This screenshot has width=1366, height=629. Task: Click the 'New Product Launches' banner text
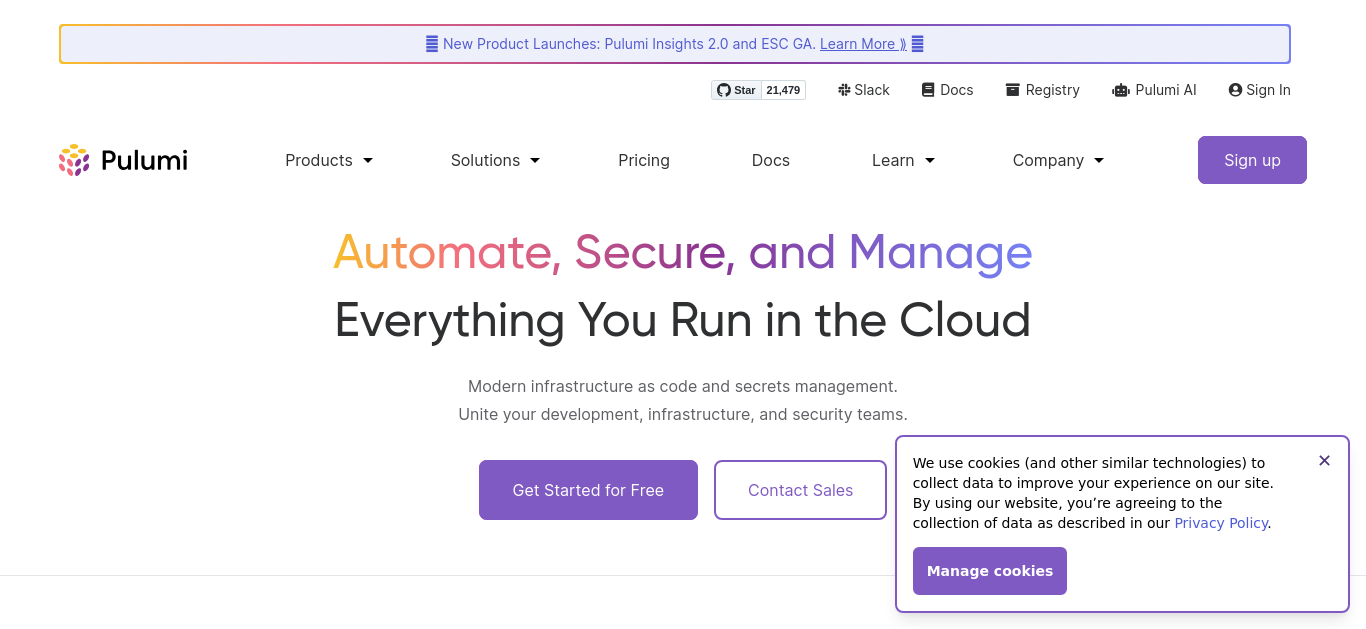coord(629,44)
